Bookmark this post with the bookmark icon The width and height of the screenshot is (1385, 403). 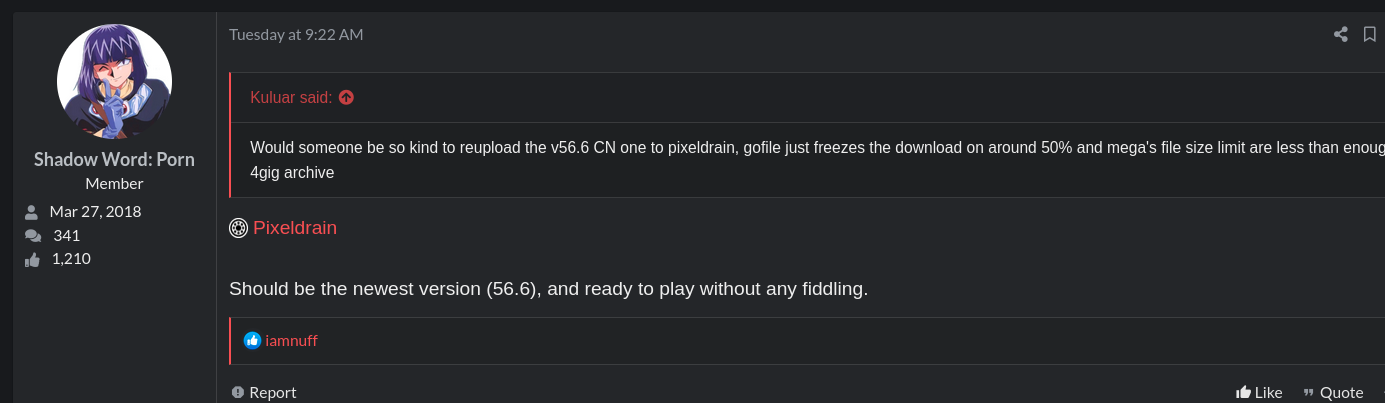pos(1370,34)
